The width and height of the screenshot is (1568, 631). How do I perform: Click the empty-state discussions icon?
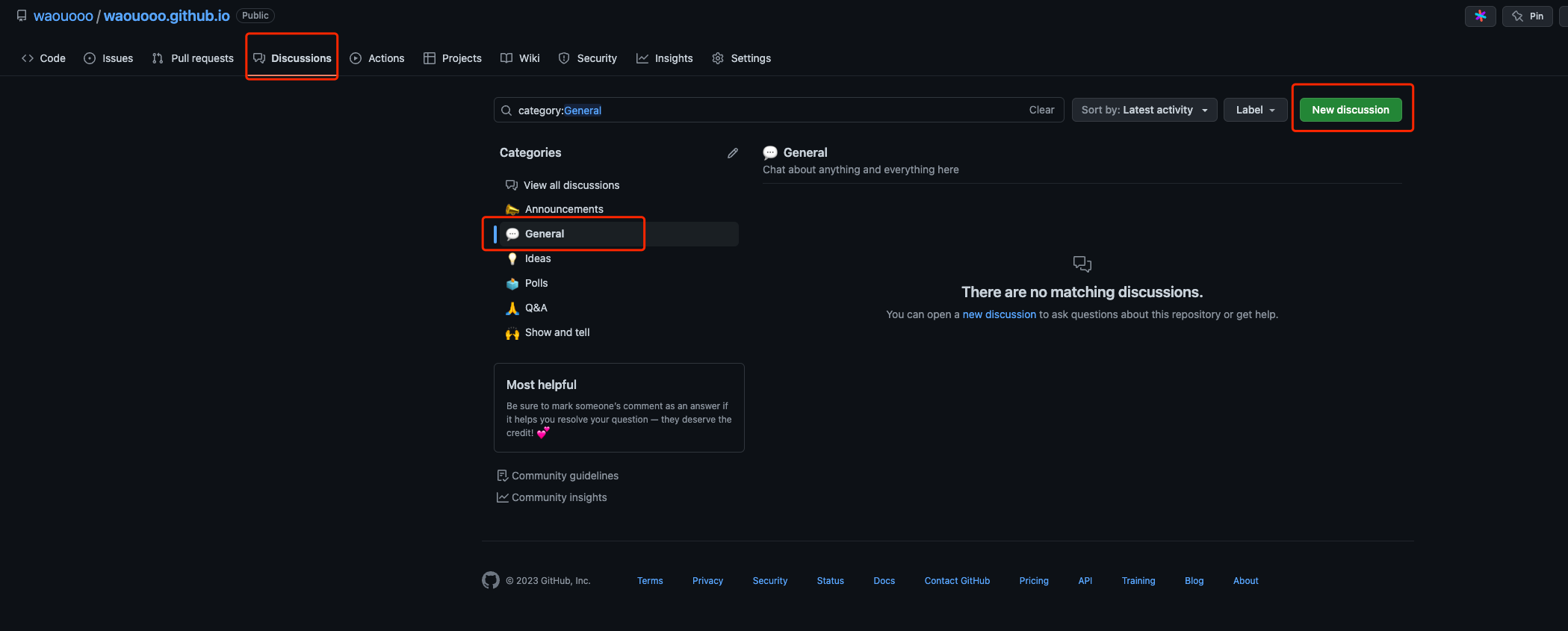(x=1082, y=264)
